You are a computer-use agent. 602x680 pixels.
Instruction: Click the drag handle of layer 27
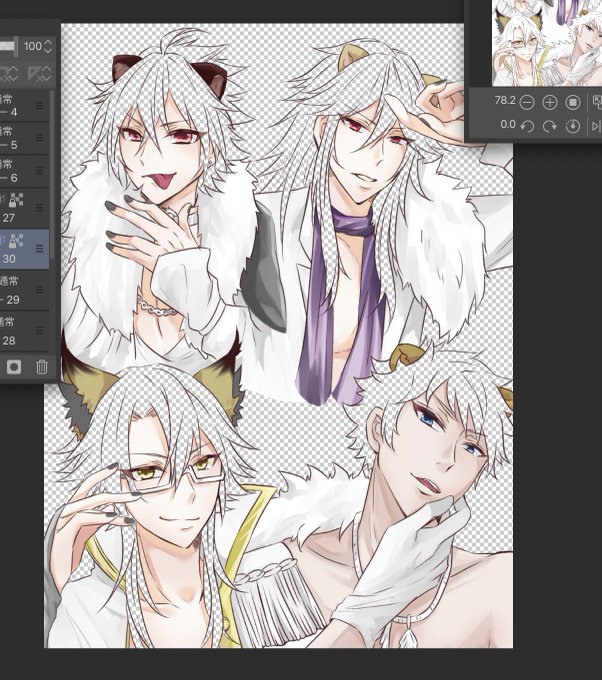click(x=39, y=208)
